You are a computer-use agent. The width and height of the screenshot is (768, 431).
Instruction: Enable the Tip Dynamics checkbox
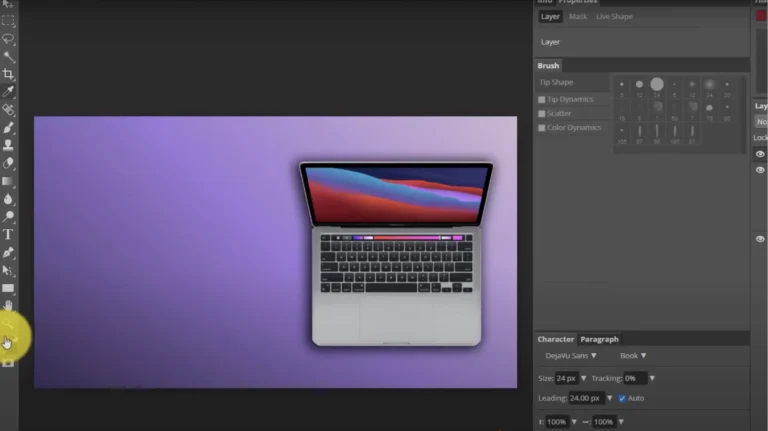tap(542, 99)
